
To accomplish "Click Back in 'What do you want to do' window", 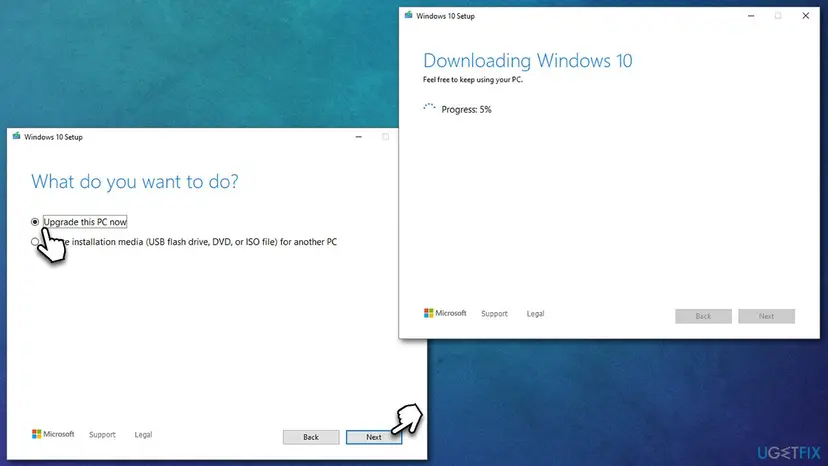I will pos(311,437).
